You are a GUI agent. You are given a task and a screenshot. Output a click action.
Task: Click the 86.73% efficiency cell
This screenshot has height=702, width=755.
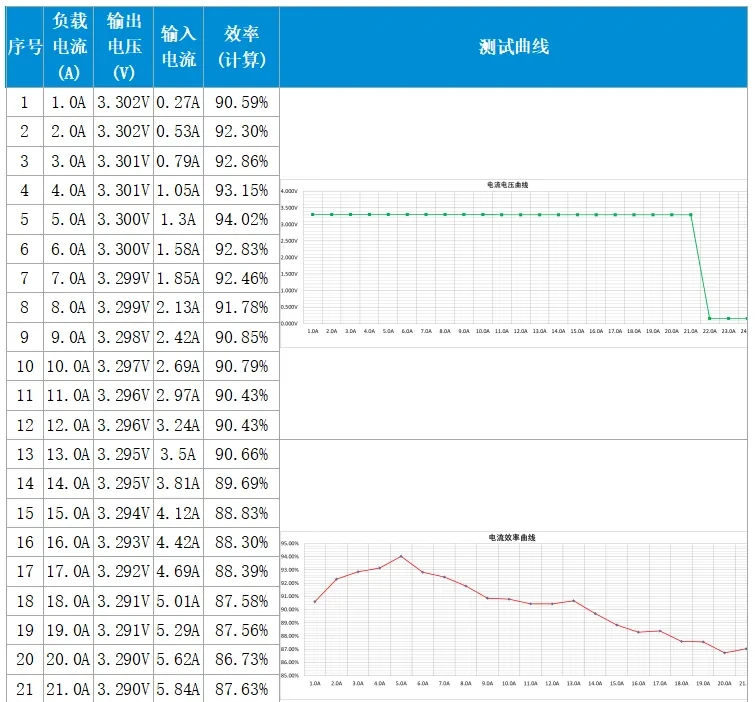[241, 659]
